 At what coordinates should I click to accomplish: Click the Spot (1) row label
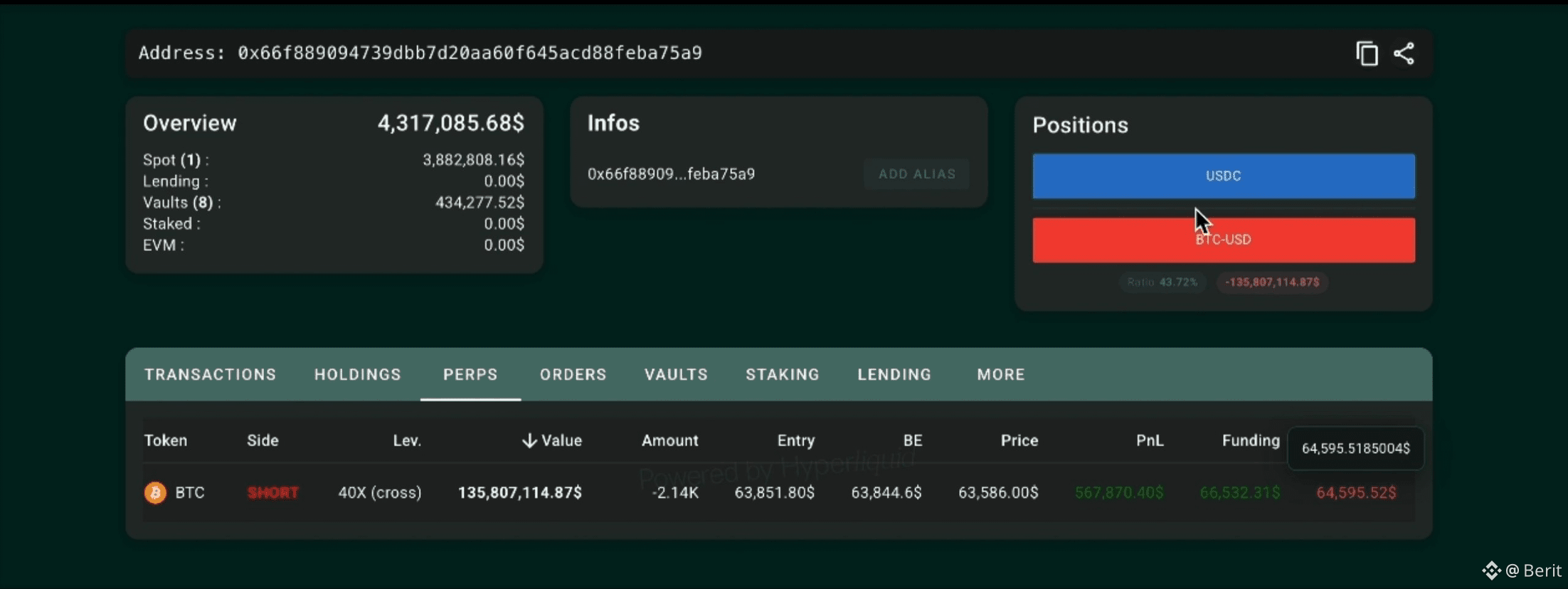point(176,159)
